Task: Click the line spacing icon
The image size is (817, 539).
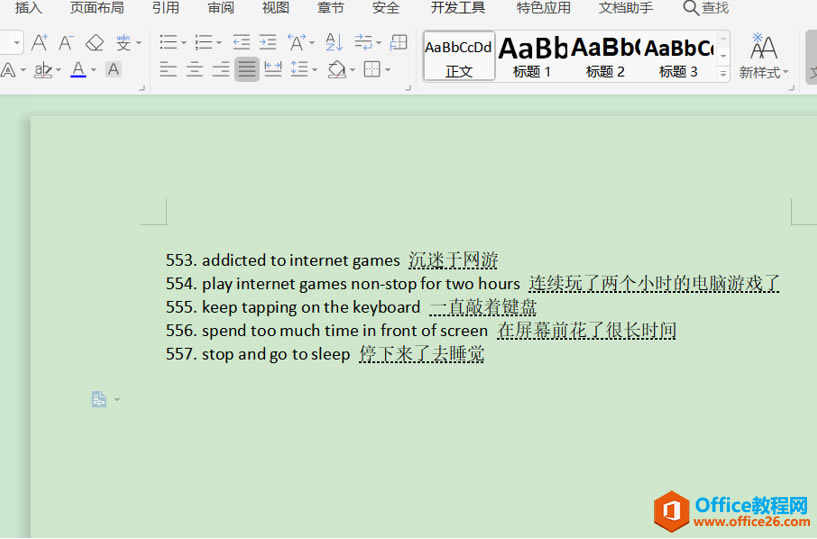Action: click(x=300, y=69)
